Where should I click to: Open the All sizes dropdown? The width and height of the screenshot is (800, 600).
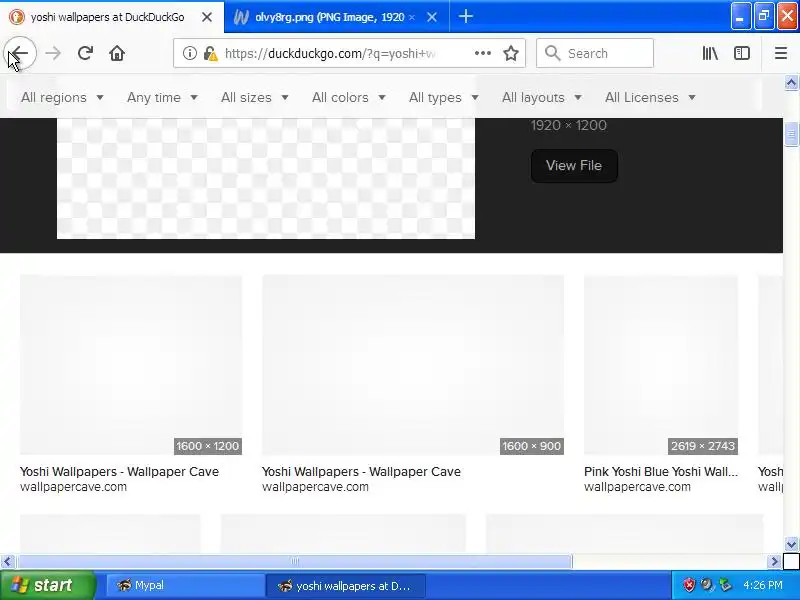255,97
